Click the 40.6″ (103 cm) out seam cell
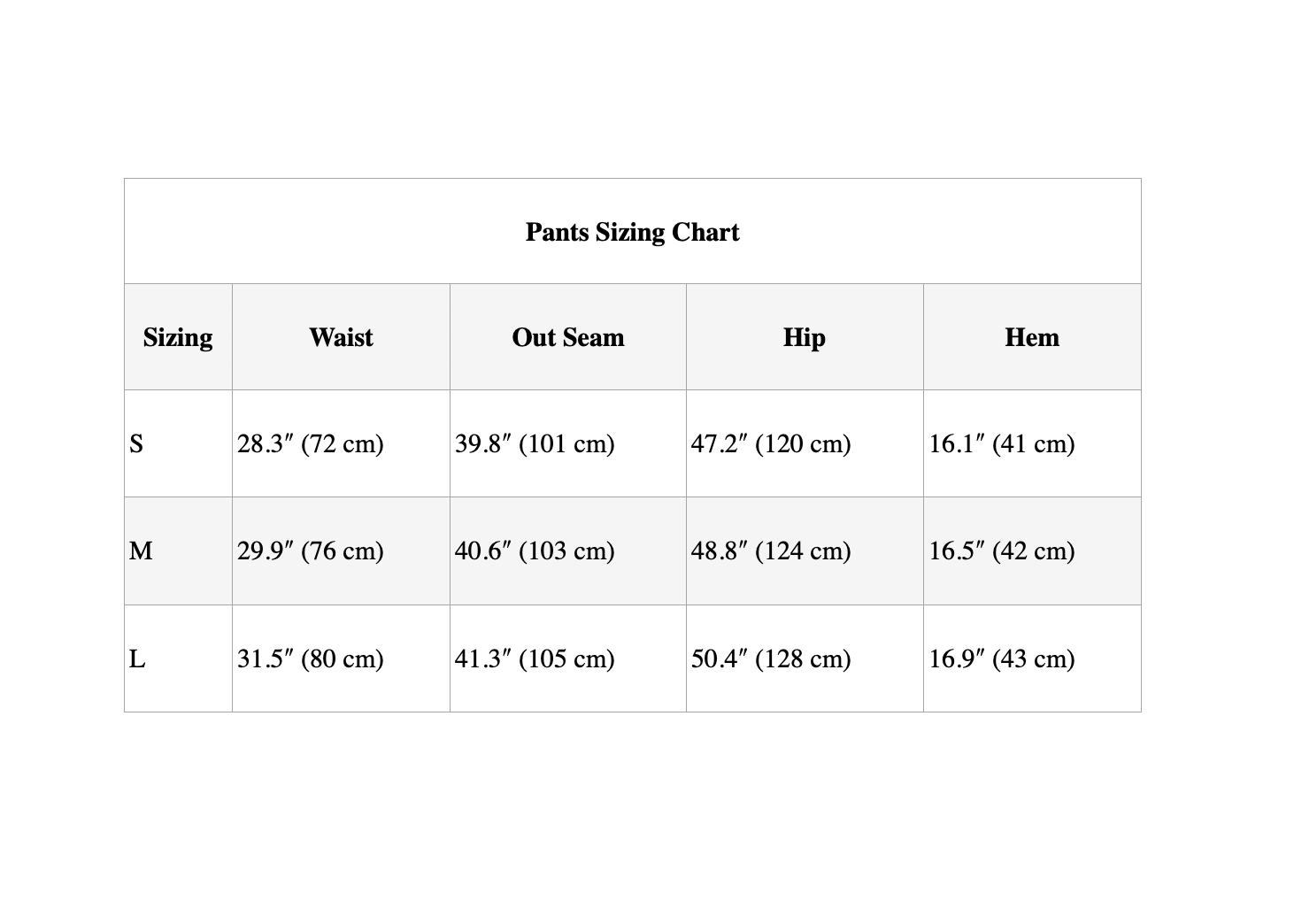Image resolution: width=1294 pixels, height=924 pixels. click(x=568, y=551)
